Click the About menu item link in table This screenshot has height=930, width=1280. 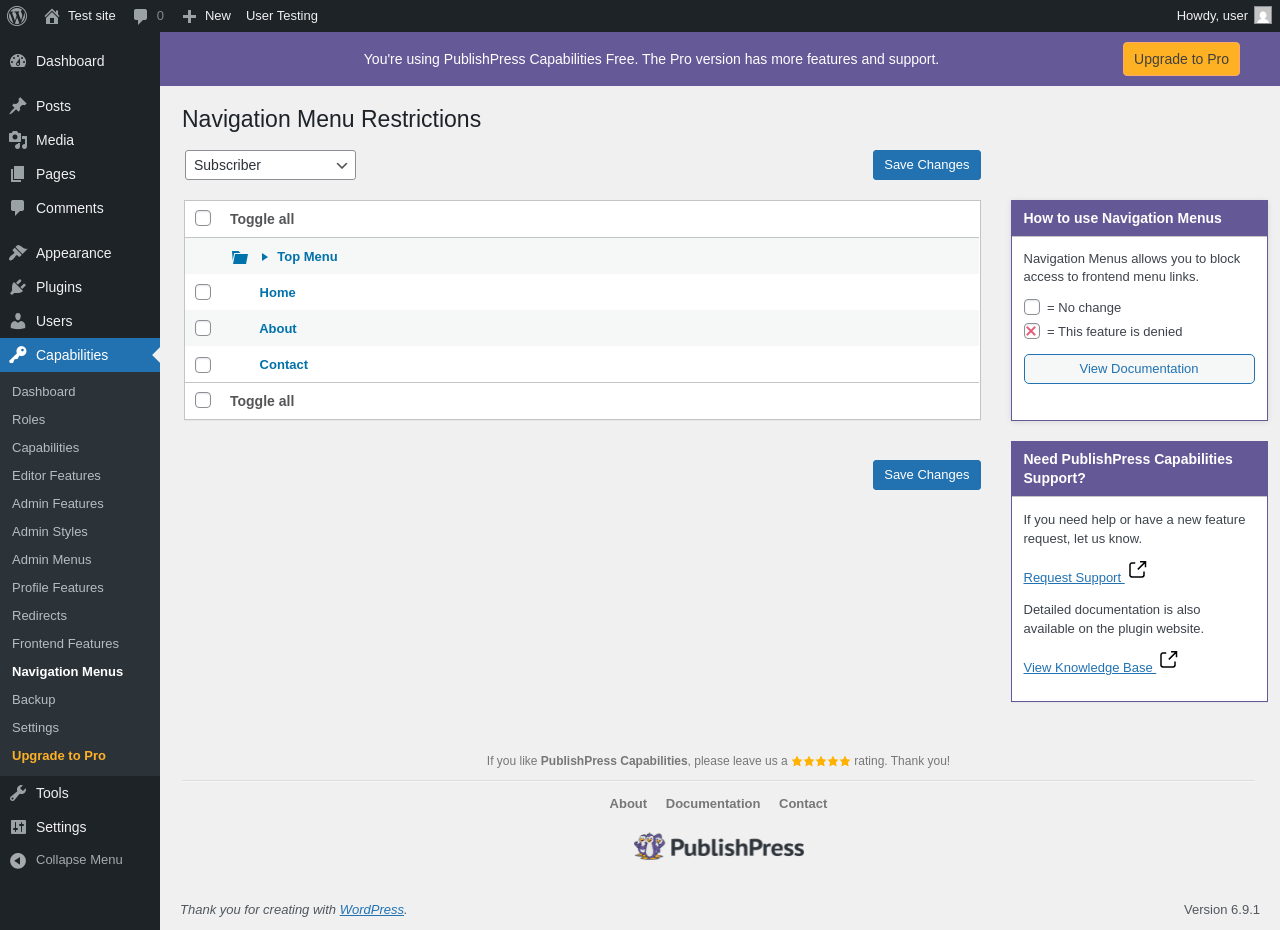point(278,329)
